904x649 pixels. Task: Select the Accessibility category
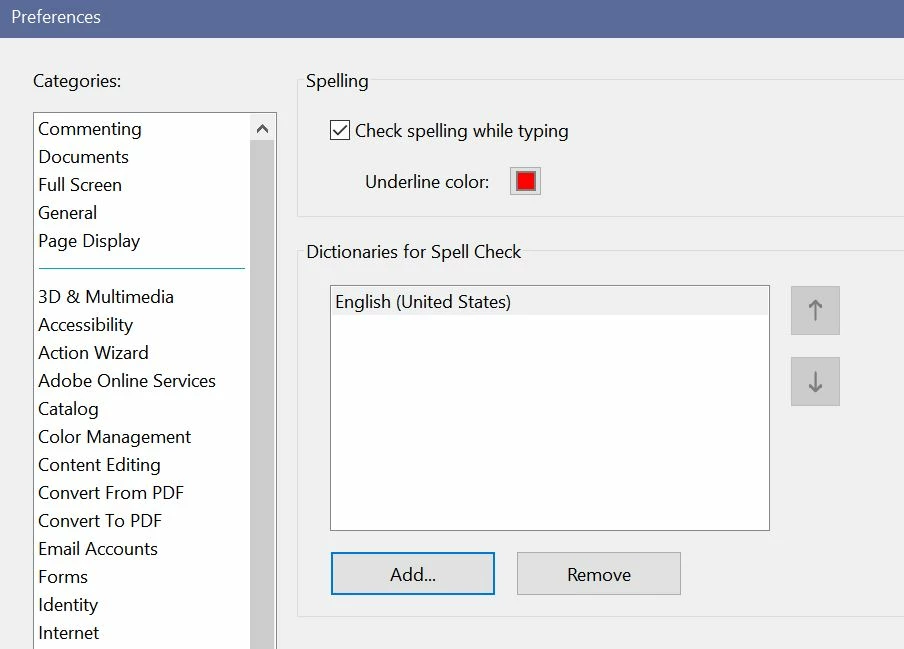tap(86, 325)
